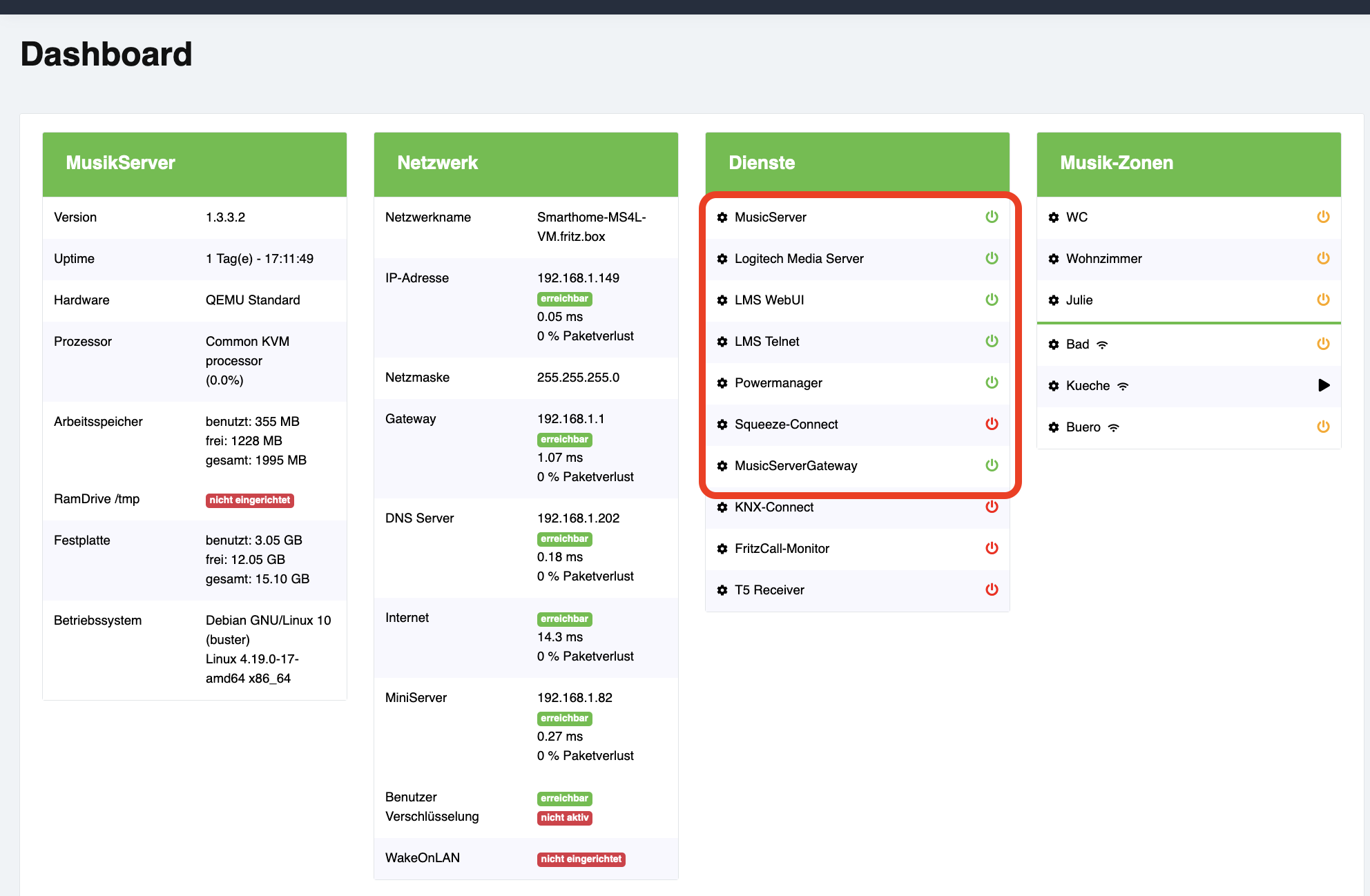Toggle the WC zone orange power icon

(1323, 217)
